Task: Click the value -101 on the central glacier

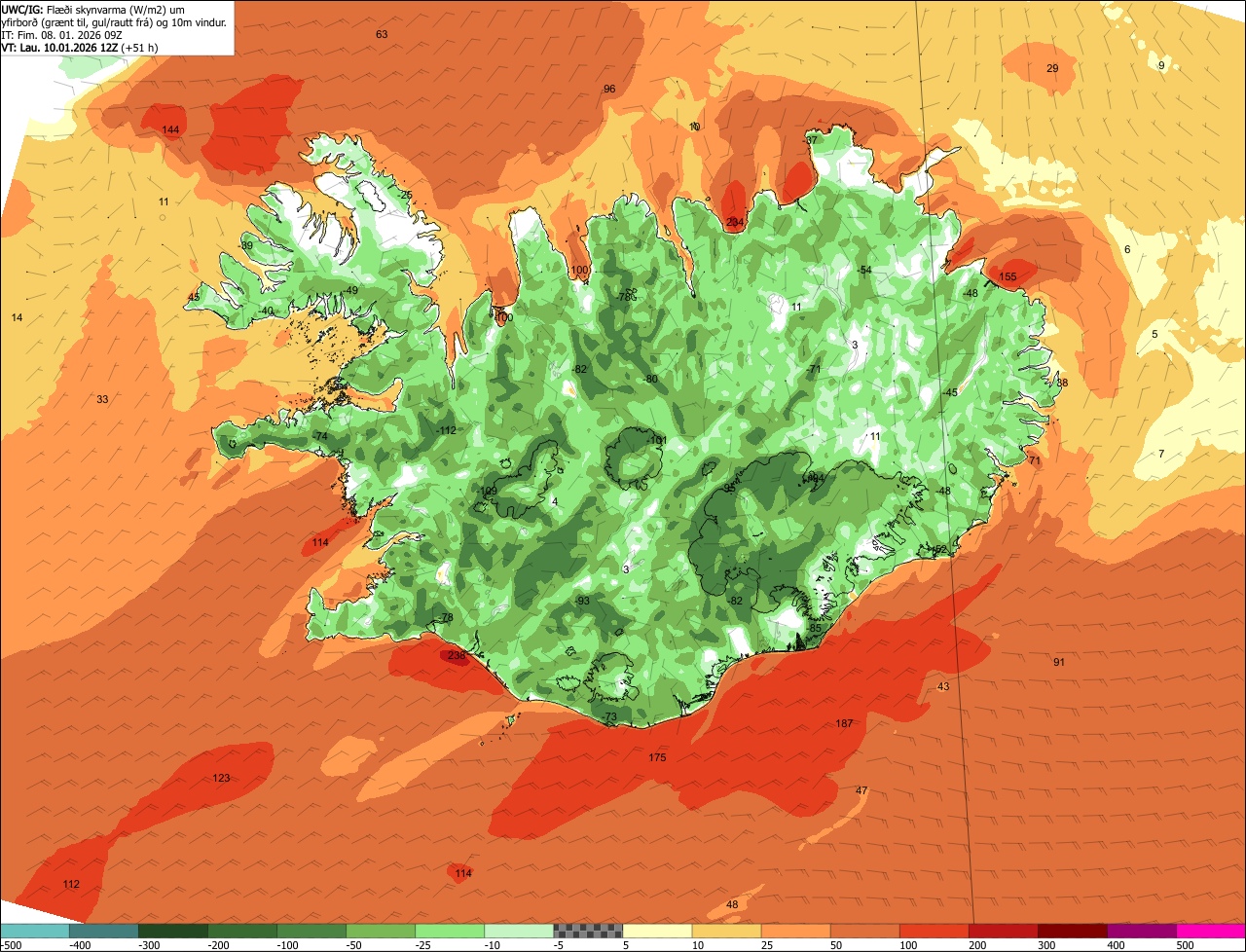Action: point(656,441)
